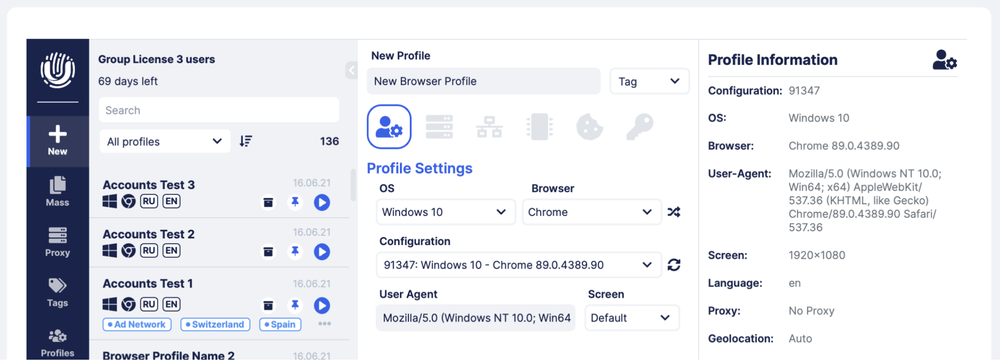Viewport: 1000px width, 360px height.
Task: Click the Profile Information user settings icon
Action: pyautogui.click(x=945, y=59)
